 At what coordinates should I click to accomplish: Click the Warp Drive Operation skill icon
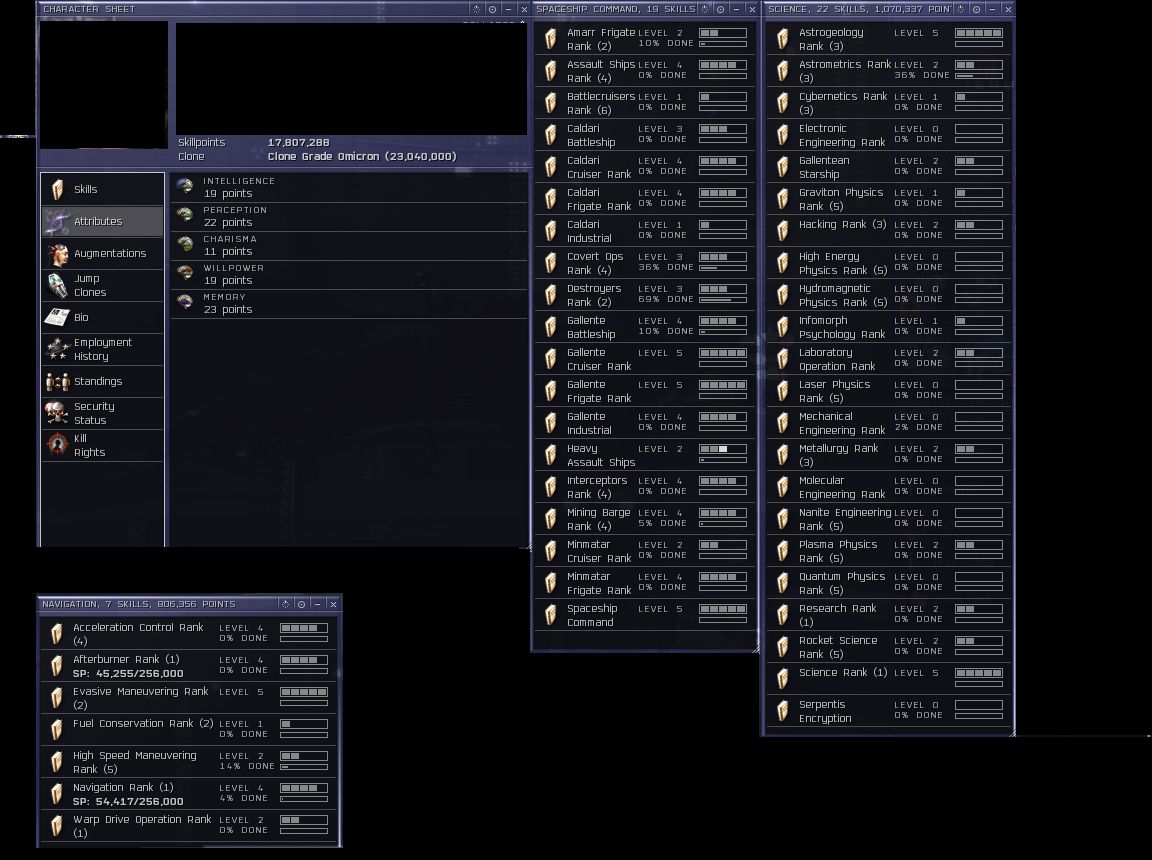[x=57, y=825]
